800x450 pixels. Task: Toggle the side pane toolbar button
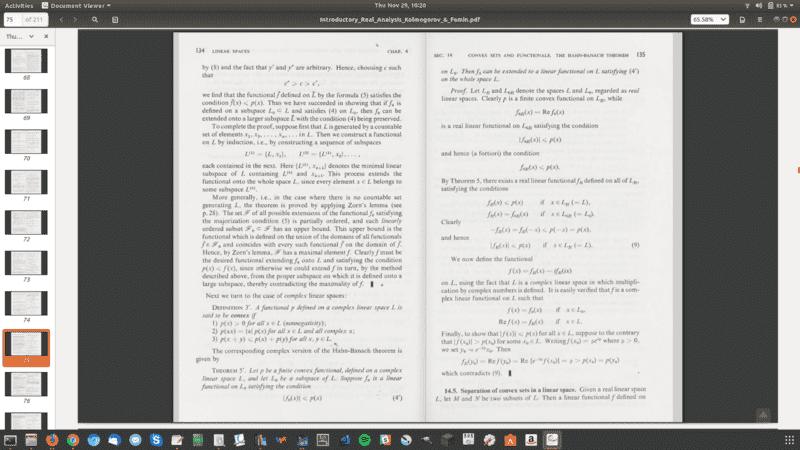(x=115, y=19)
